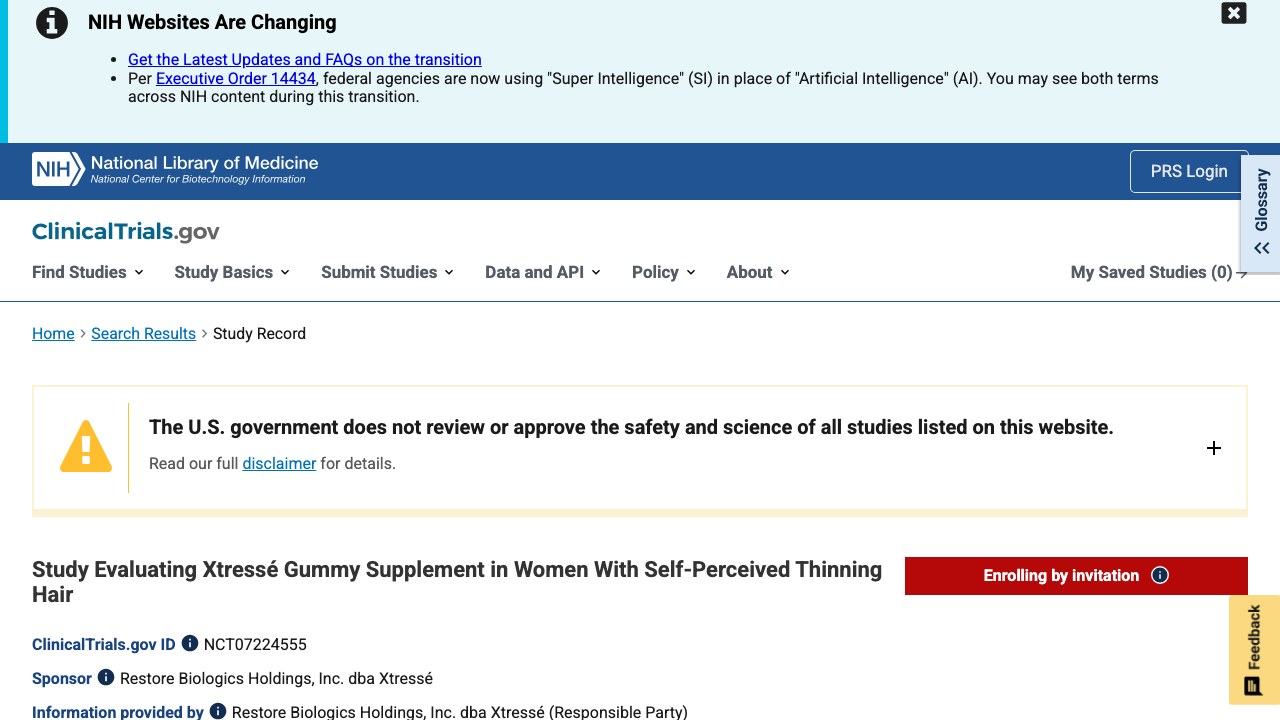1280x720 pixels.
Task: Click info icon in Enrolling by invitation badge
Action: (1160, 575)
